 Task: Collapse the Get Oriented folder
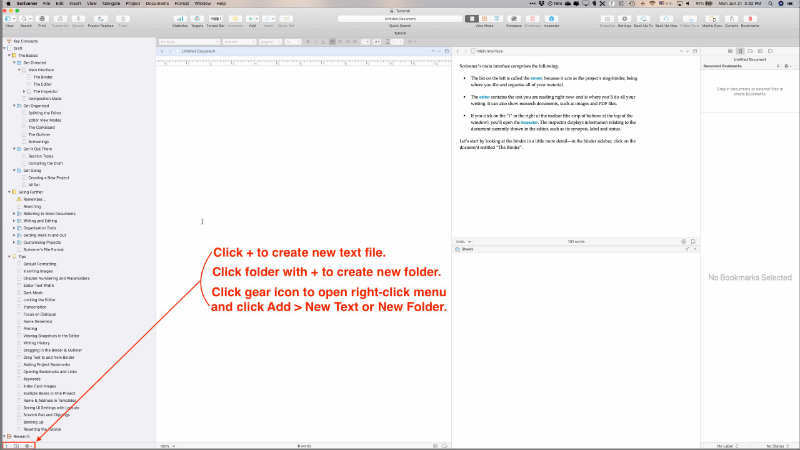[x=14, y=63]
